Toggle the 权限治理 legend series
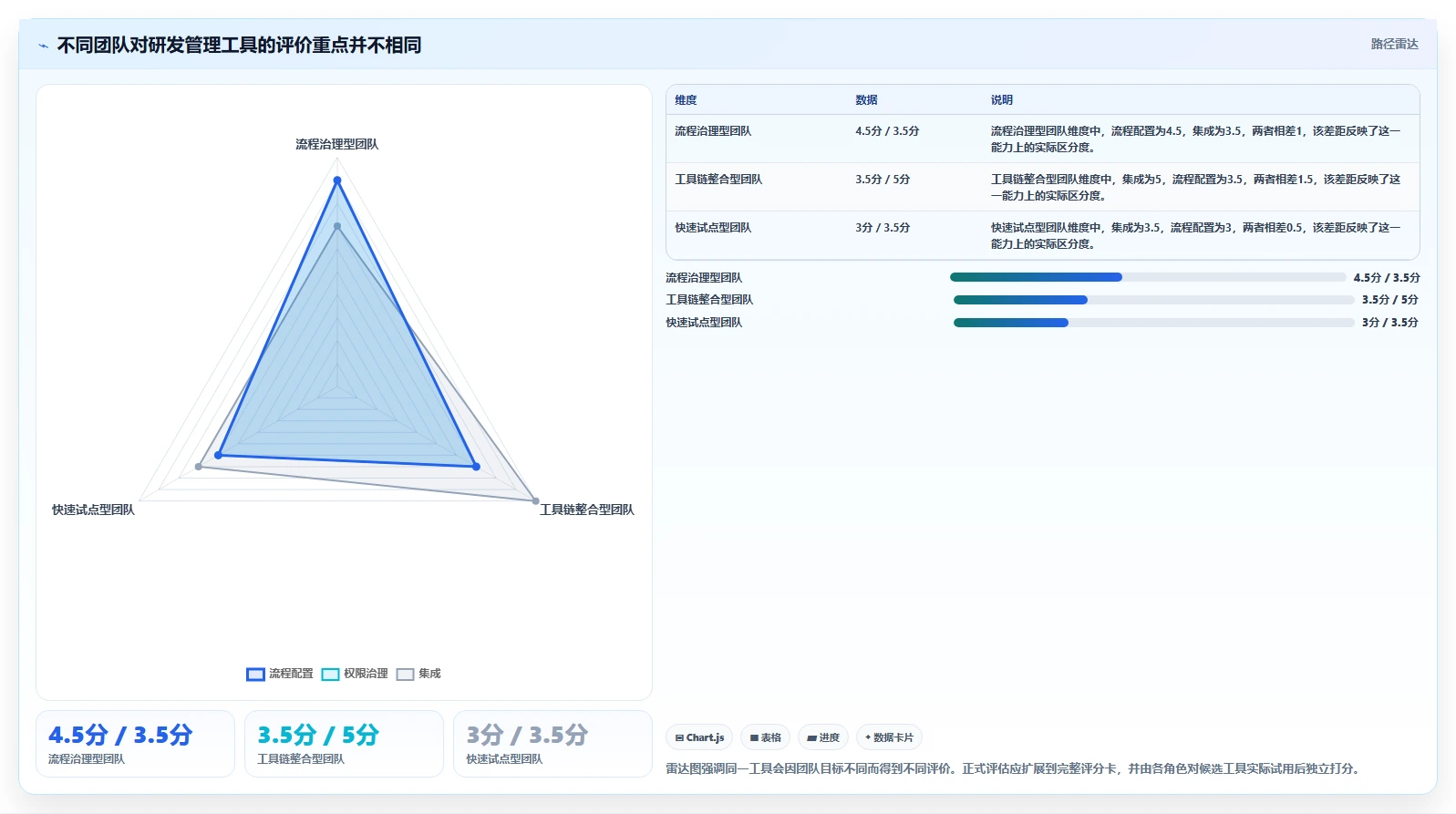The height and width of the screenshot is (814, 1456). tap(355, 674)
